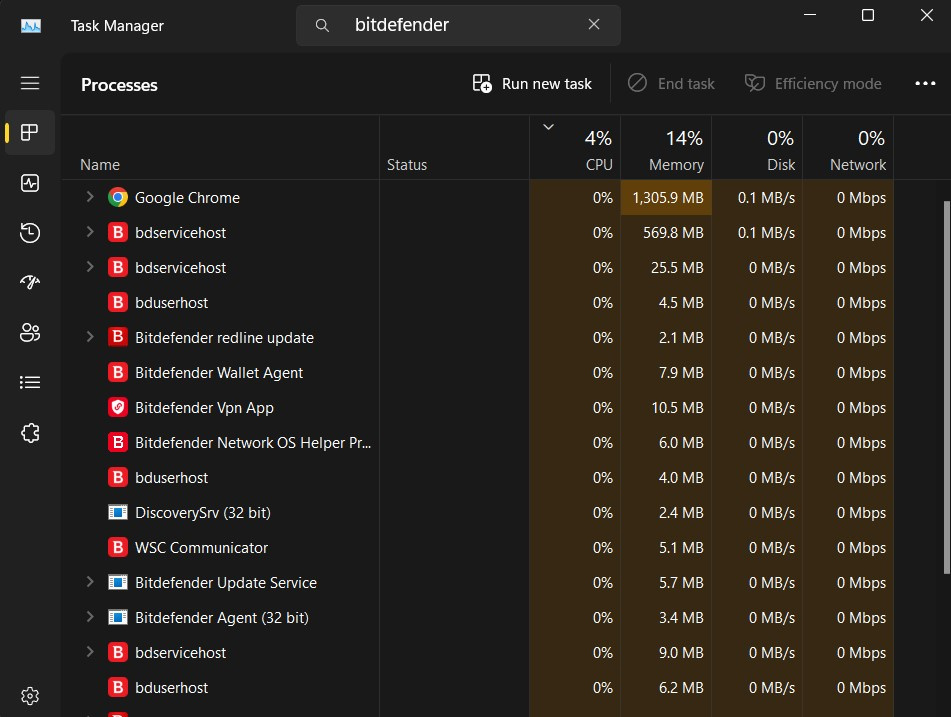Click the Bitdefender Update Service icon
This screenshot has width=951, height=717.
118,582
